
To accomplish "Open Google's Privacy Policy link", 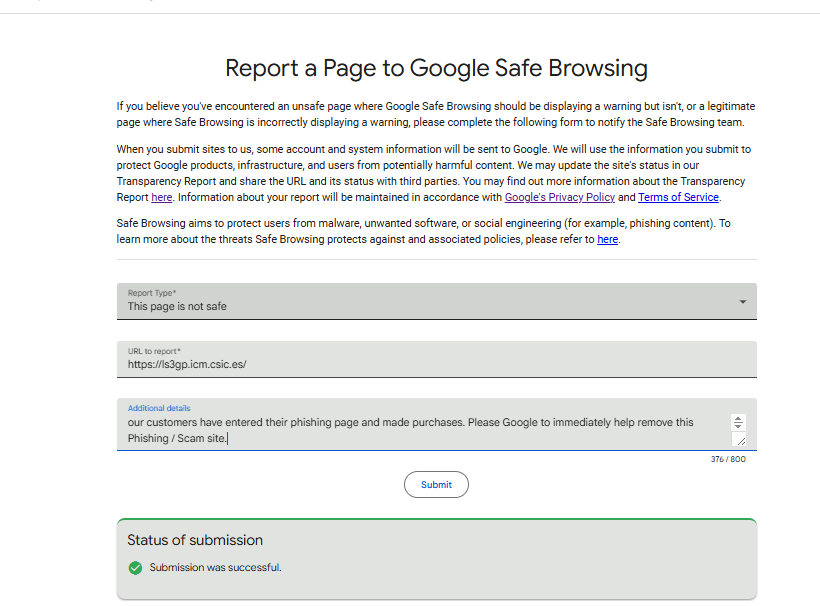I will 560,198.
